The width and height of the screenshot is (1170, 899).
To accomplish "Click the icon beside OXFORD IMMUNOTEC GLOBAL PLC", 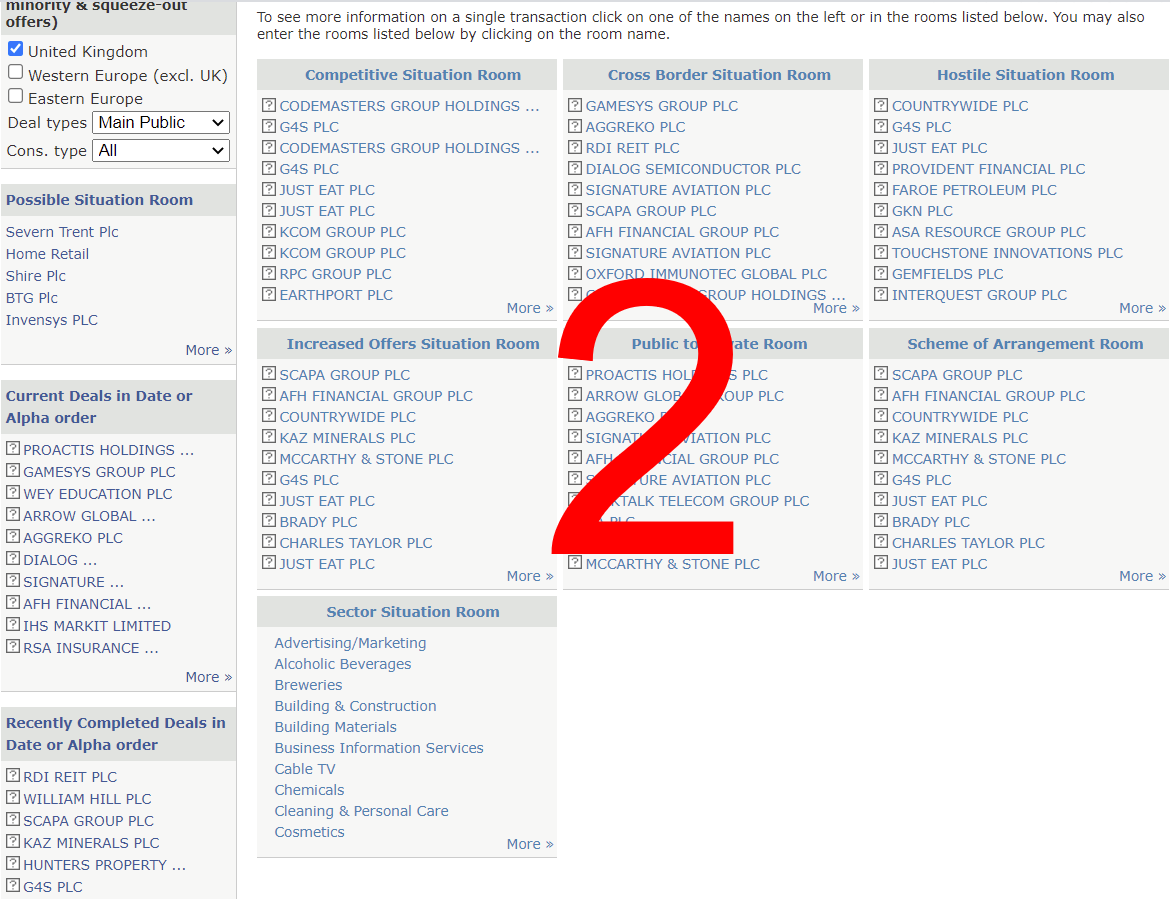I will click(575, 273).
